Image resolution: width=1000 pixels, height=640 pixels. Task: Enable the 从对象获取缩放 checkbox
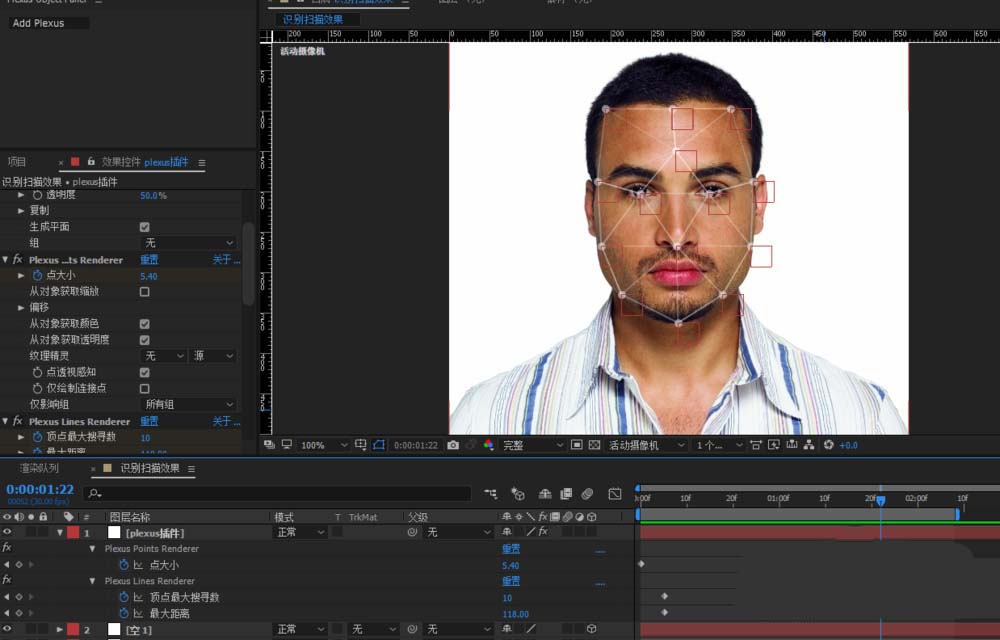coord(144,292)
